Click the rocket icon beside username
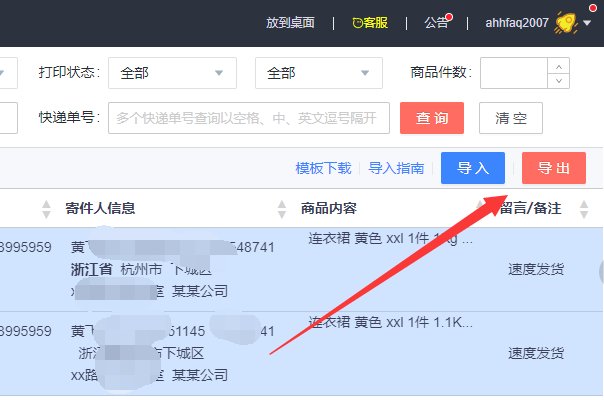604x400 pixels. coord(565,22)
